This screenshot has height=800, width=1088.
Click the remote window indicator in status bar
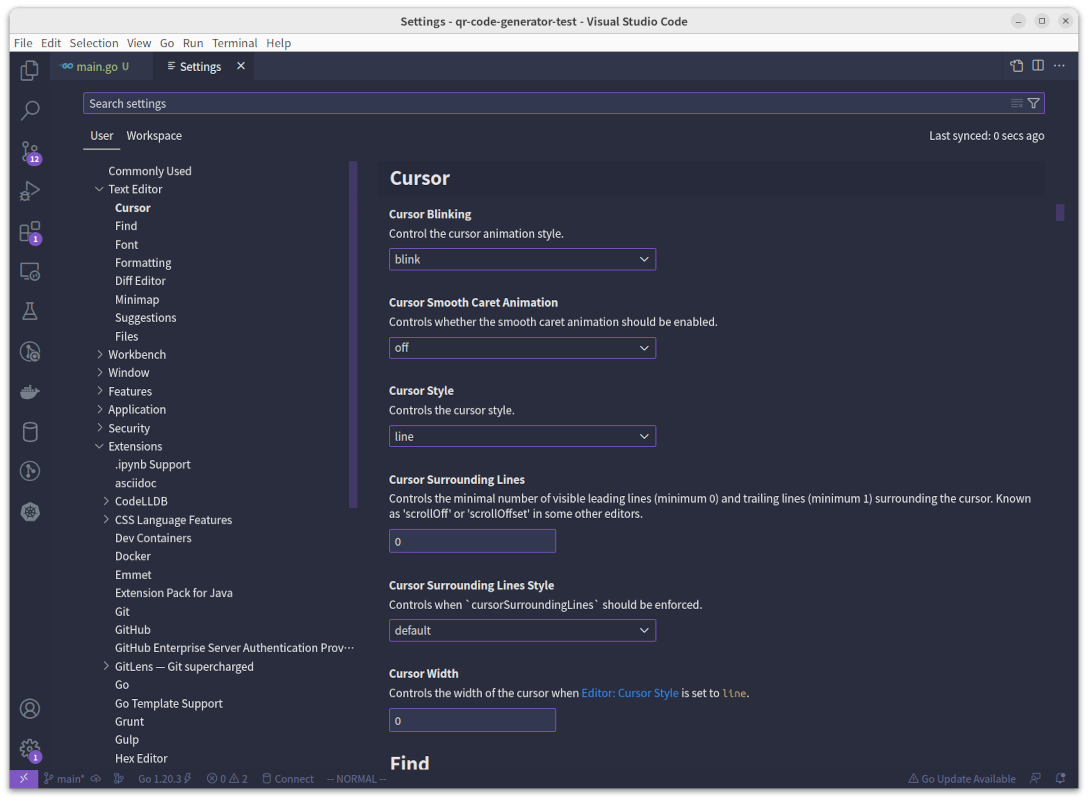24,778
